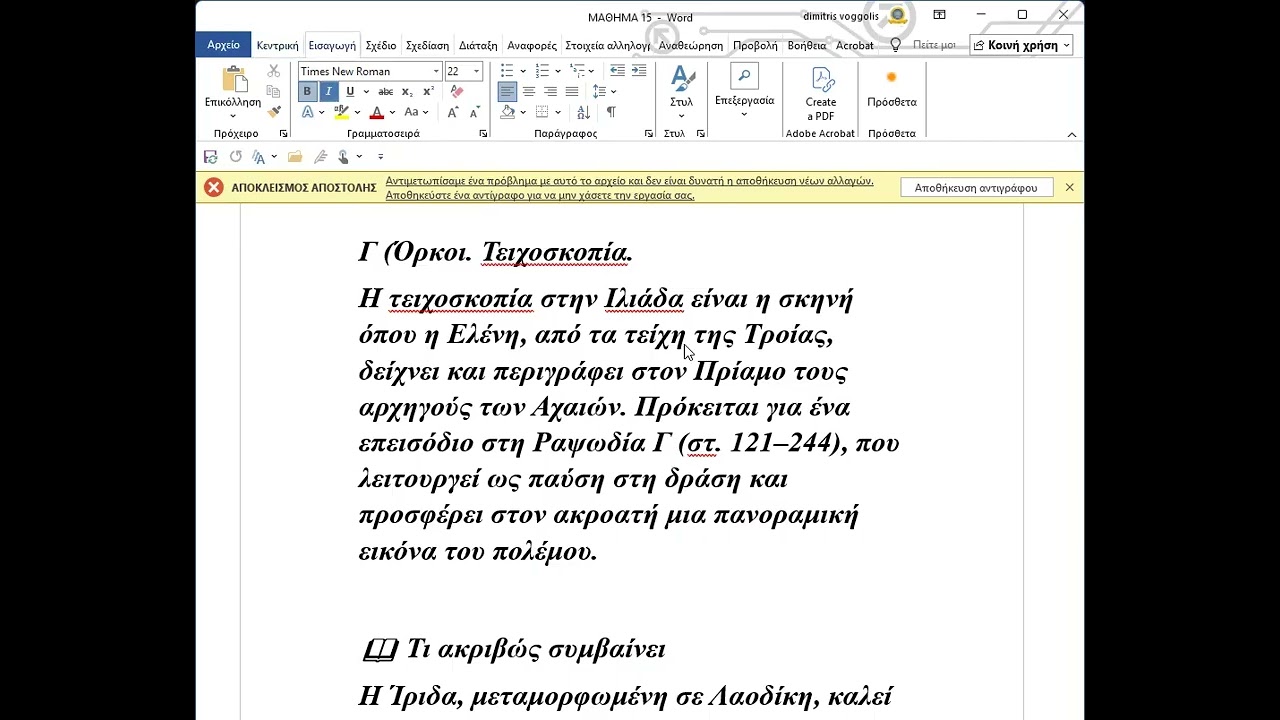The width and height of the screenshot is (1280, 720).
Task: Switch to Αναφορές tab
Action: pos(532,46)
